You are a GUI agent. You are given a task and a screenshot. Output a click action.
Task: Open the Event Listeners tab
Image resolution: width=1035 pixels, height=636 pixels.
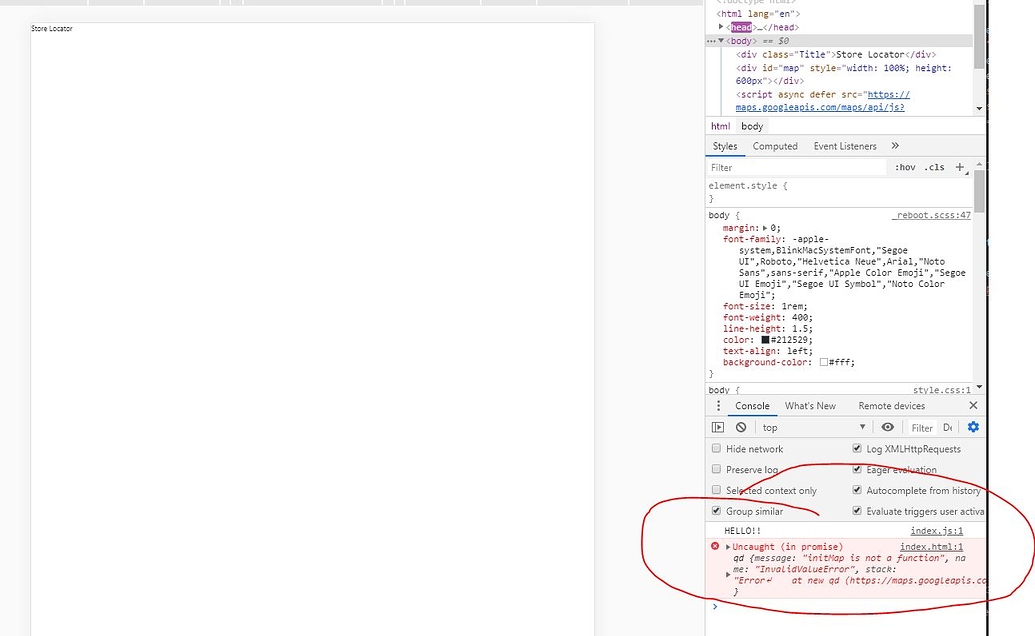pyautogui.click(x=845, y=146)
